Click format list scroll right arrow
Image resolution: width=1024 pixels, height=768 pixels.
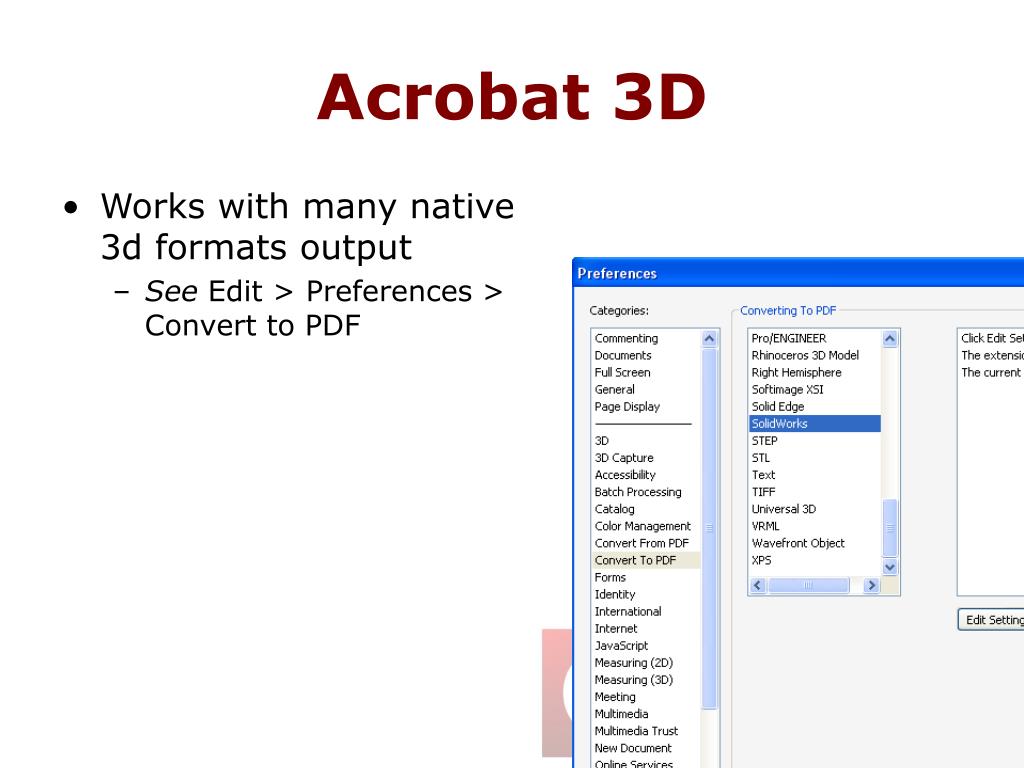[x=871, y=585]
